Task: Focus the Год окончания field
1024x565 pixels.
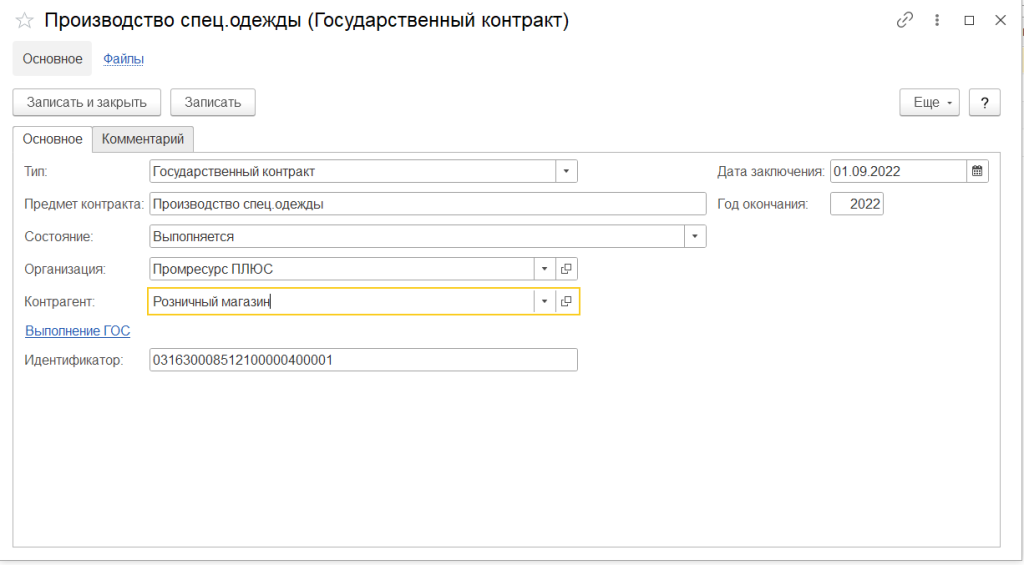Action: [x=857, y=204]
